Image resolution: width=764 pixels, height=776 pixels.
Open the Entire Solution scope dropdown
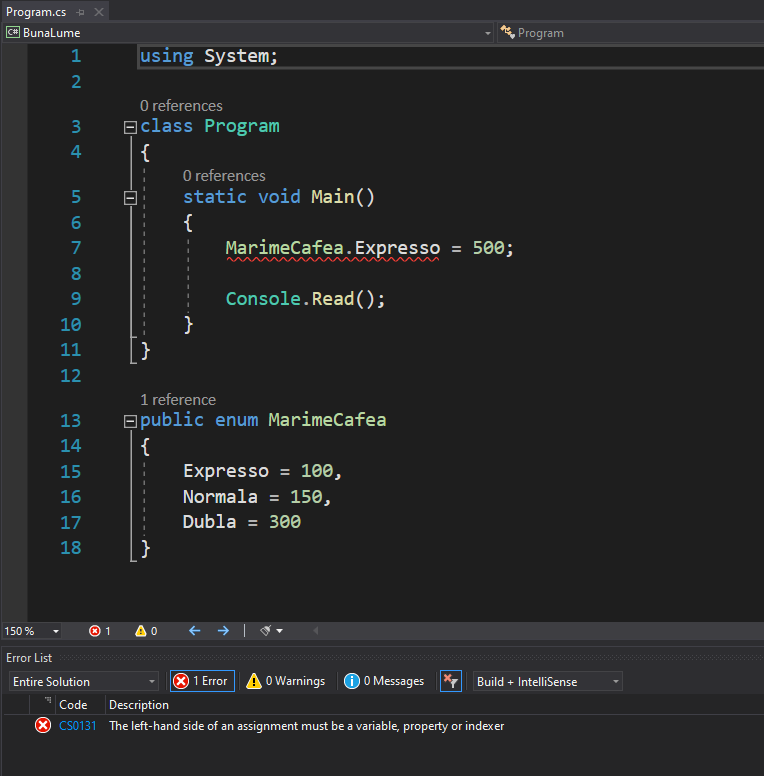click(84, 681)
